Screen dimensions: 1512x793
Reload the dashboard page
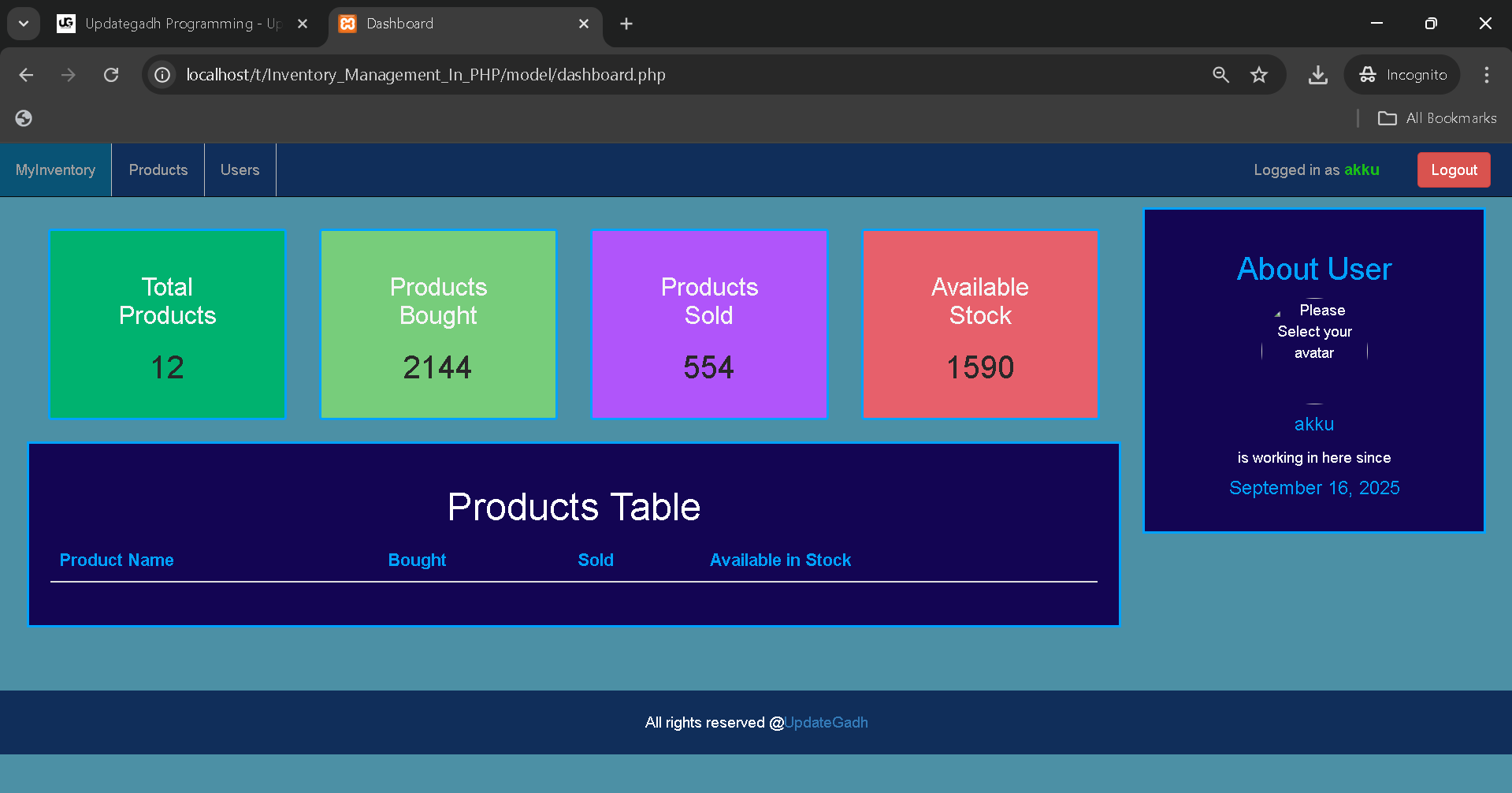pos(111,75)
